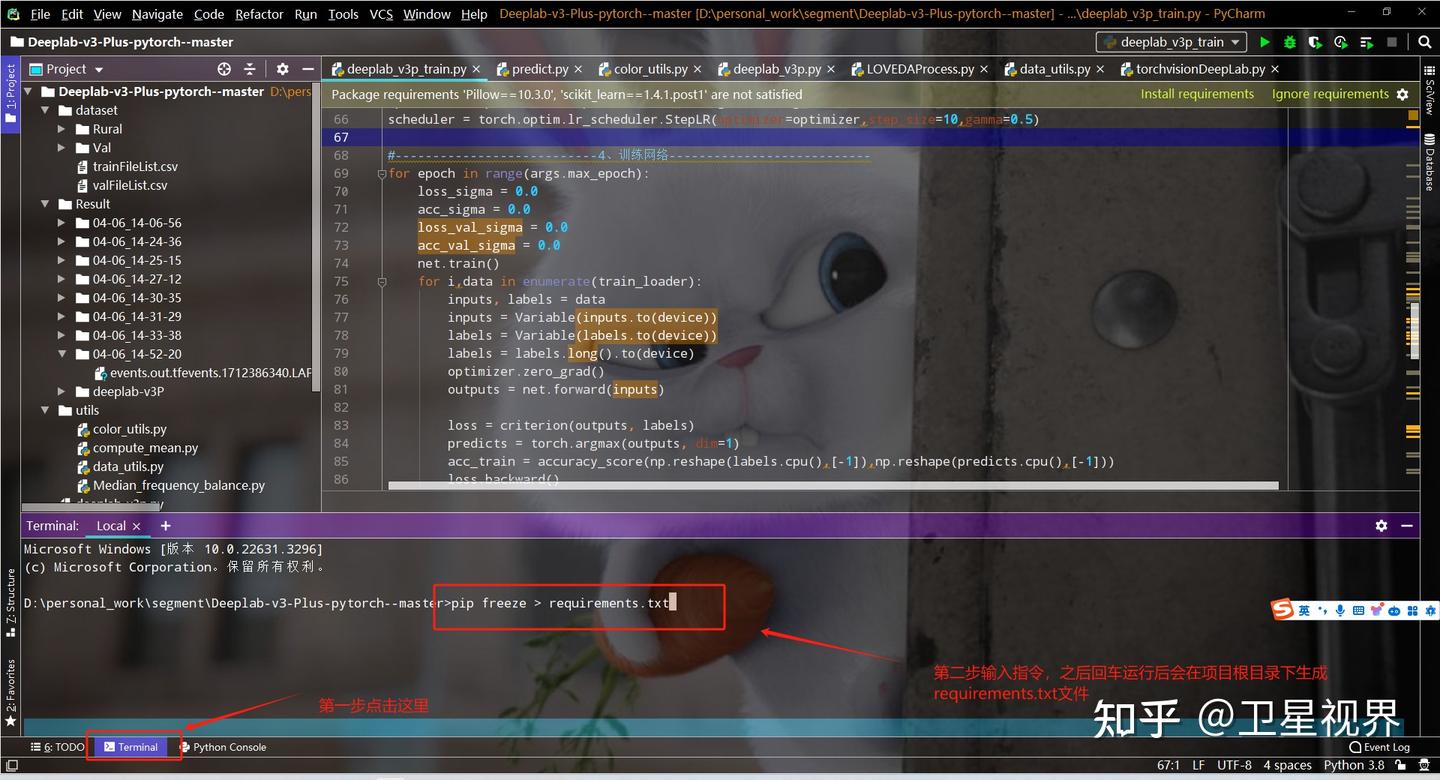Screen dimensions: 1440x780
Task: Toggle the Terminal tool window
Action: tap(133, 746)
